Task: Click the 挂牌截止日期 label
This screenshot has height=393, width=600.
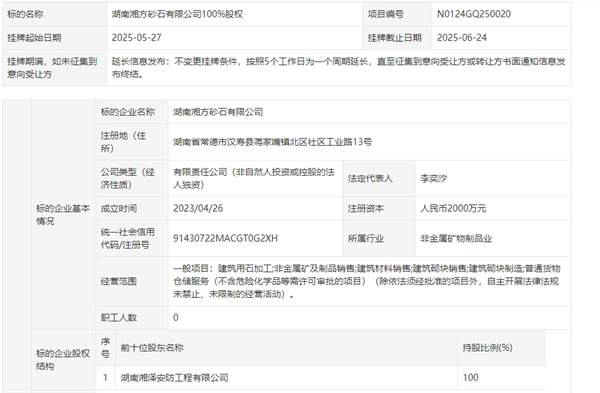Action: click(x=395, y=38)
